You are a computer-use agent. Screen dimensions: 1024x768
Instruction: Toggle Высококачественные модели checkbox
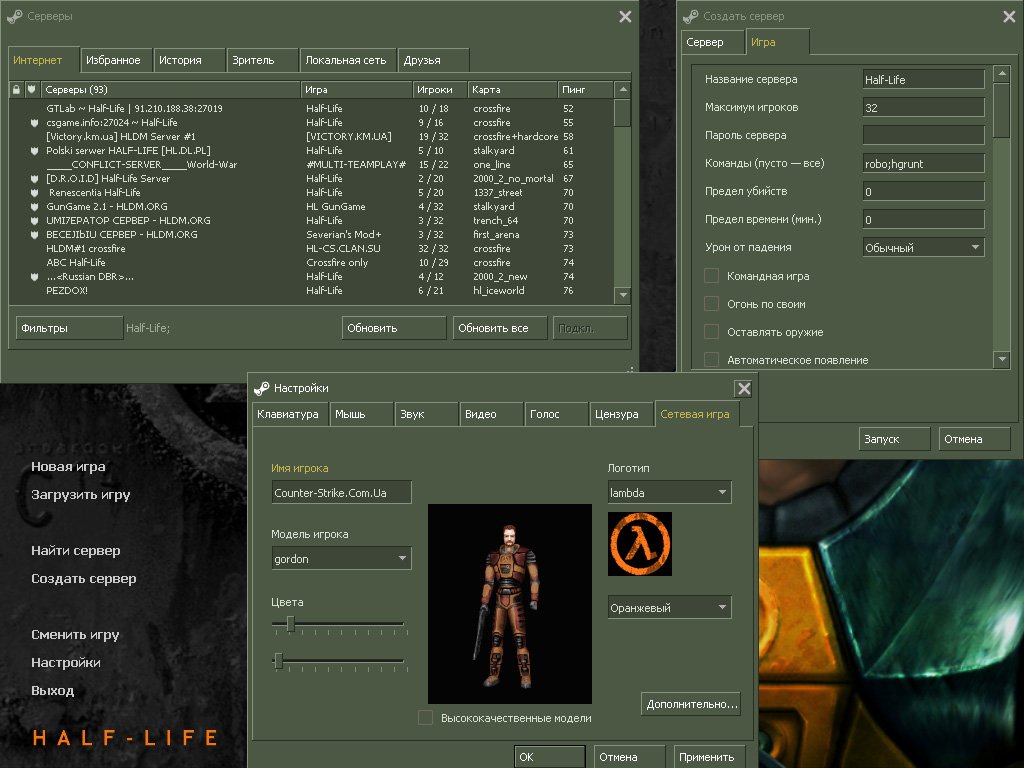click(x=424, y=718)
